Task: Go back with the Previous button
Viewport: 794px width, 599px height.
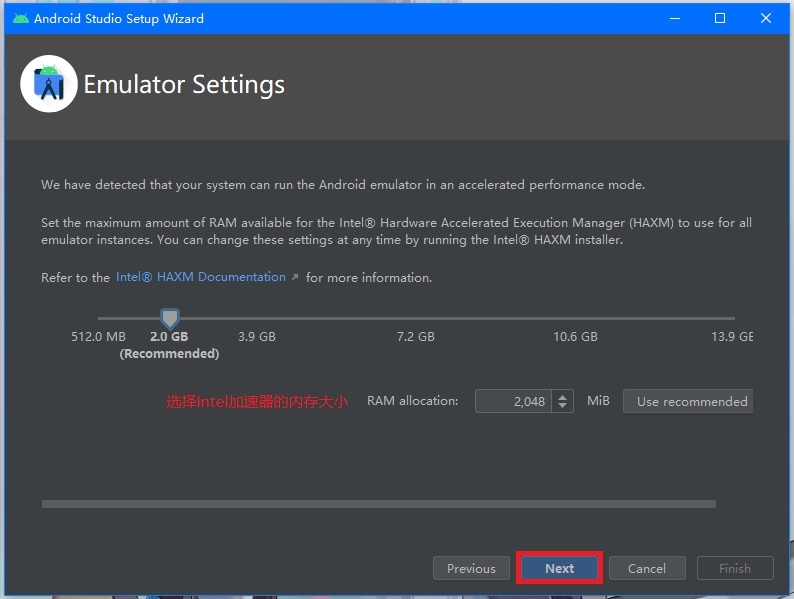Action: pos(471,568)
